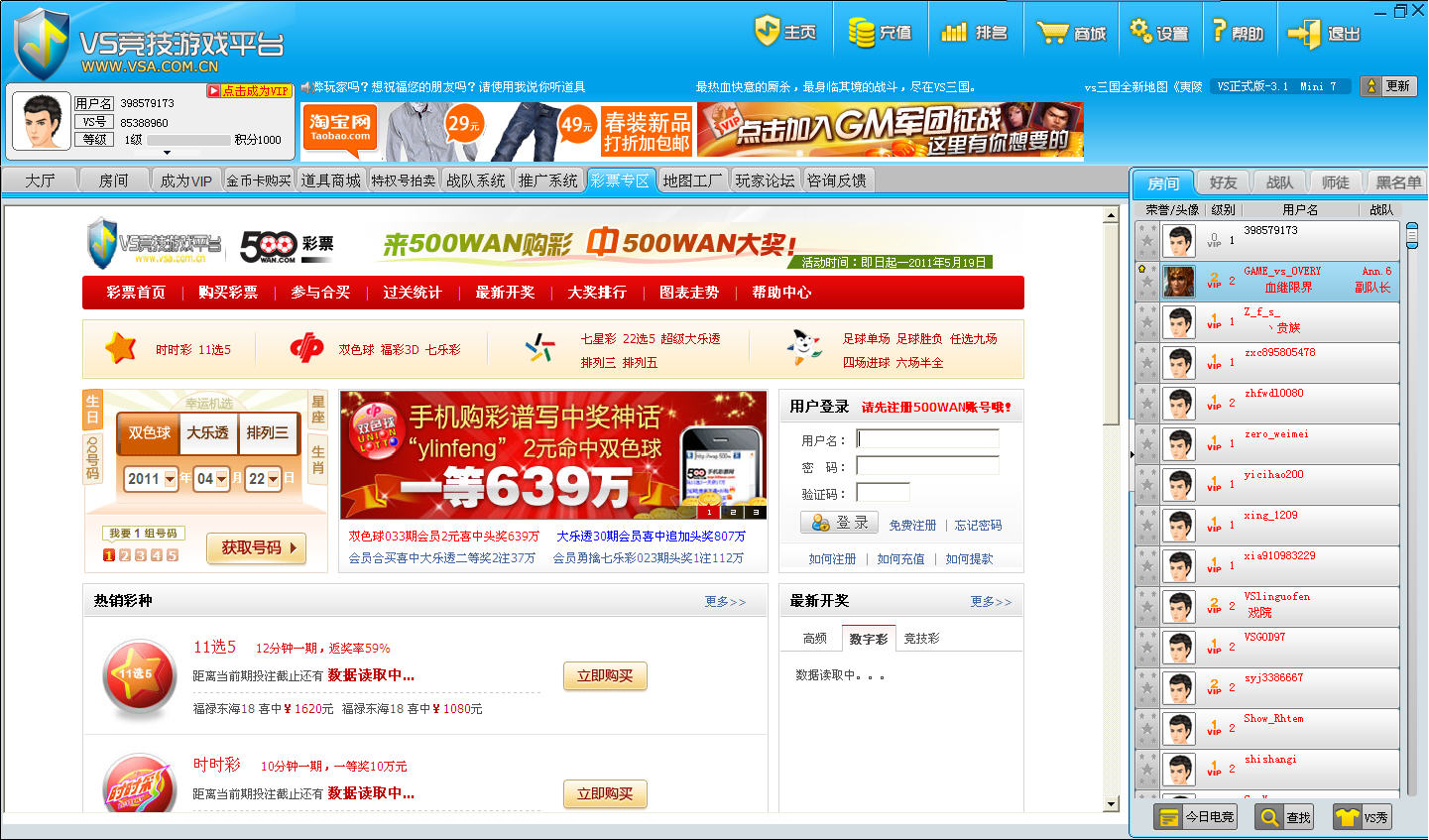
Task: Open 彩票首页 in red menu
Action: pyautogui.click(x=136, y=293)
